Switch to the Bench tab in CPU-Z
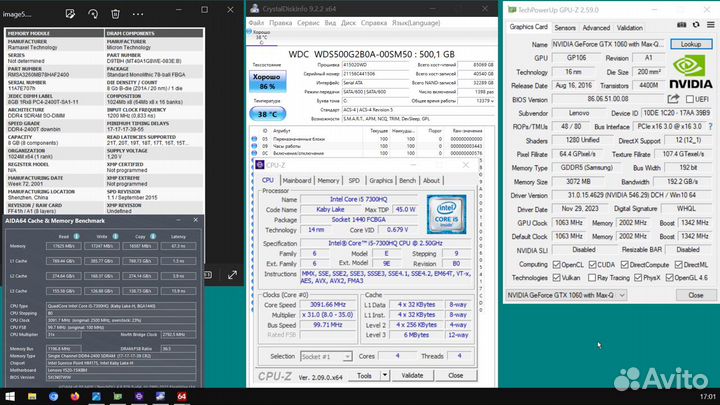The width and height of the screenshot is (720, 405). (407, 180)
